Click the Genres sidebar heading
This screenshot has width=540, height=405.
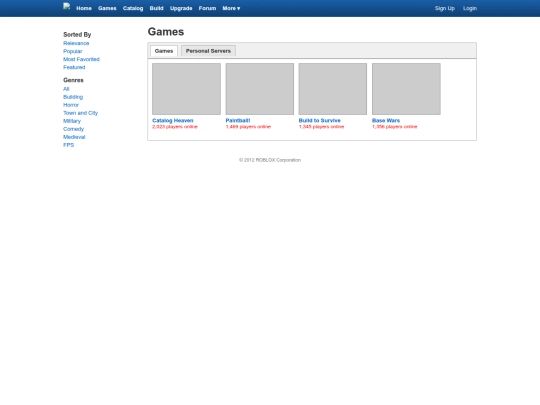[x=73, y=80]
